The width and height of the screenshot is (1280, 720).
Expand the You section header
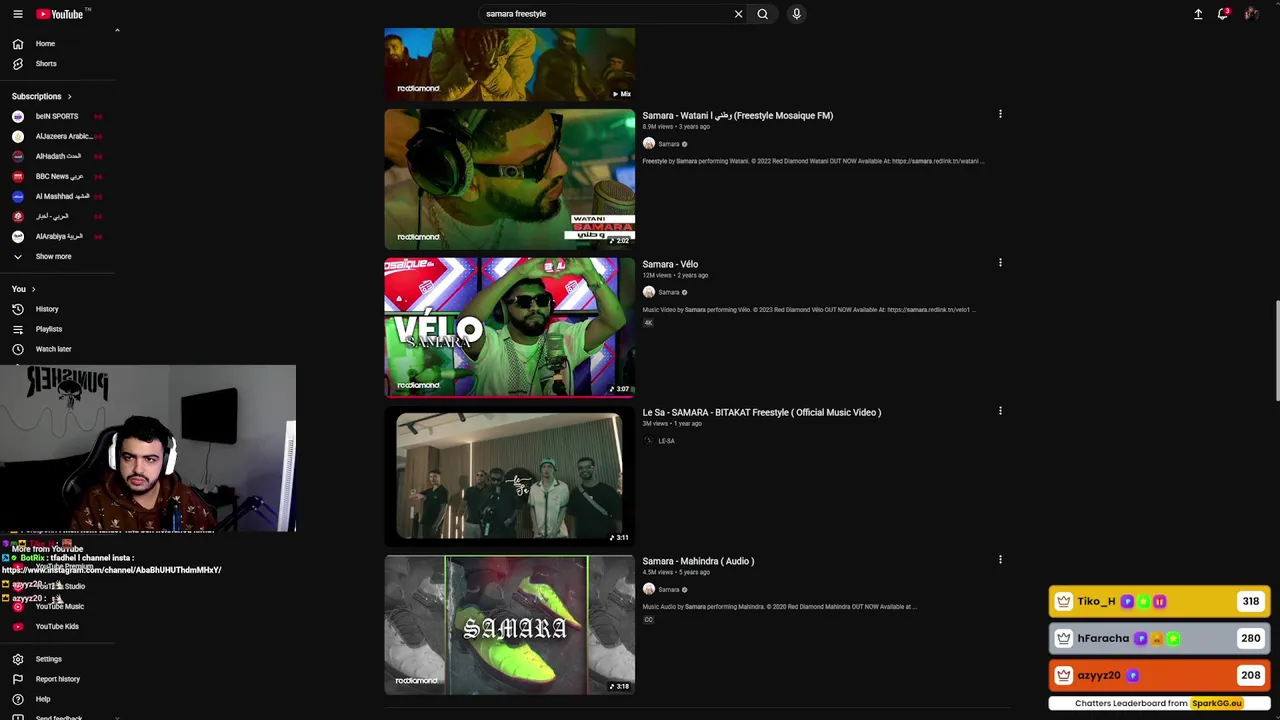(24, 289)
